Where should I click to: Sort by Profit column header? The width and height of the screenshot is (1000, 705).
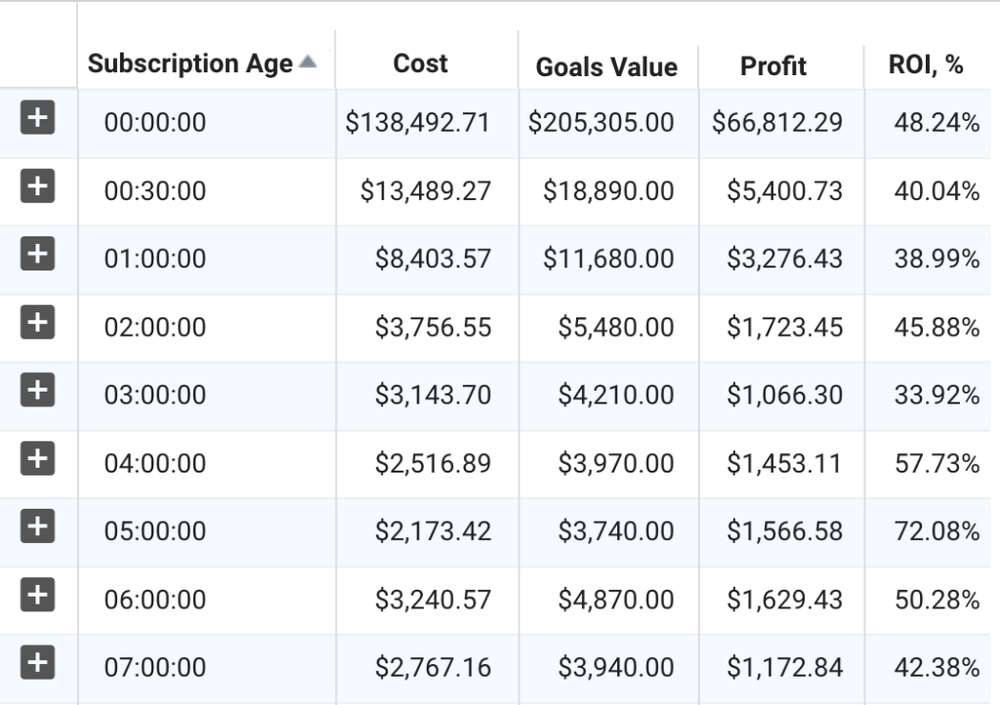tap(773, 67)
